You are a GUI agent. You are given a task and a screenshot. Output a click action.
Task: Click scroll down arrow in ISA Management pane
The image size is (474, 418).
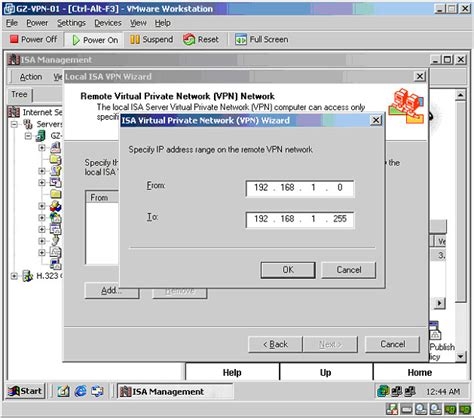(460, 356)
